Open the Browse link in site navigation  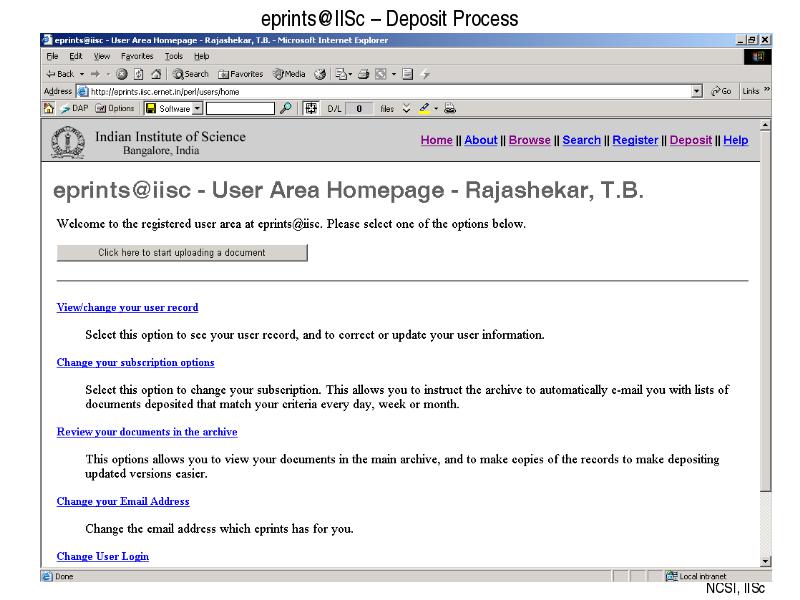(x=530, y=140)
